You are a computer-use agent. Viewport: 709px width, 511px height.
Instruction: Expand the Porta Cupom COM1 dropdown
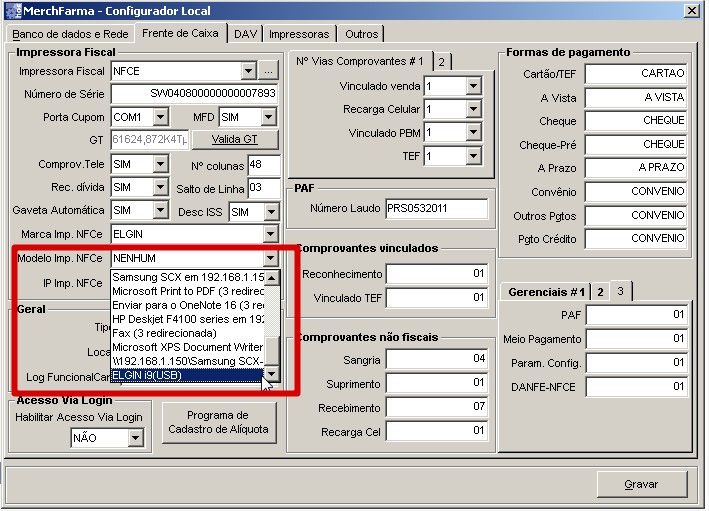[x=160, y=118]
